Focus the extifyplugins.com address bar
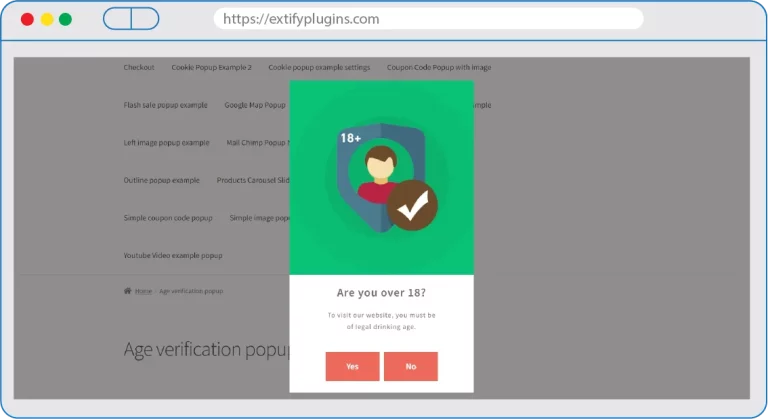This screenshot has width=768, height=419. pyautogui.click(x=428, y=19)
